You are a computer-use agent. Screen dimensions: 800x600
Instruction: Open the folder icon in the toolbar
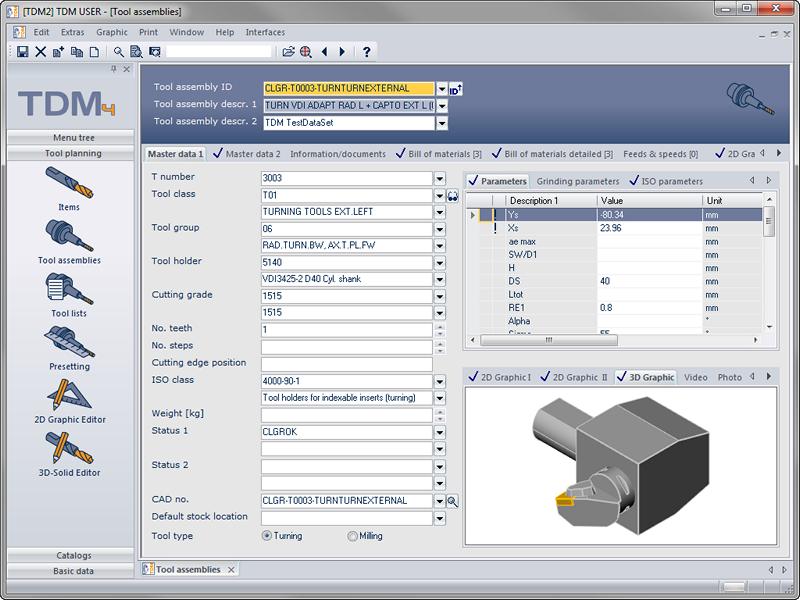[x=288, y=52]
